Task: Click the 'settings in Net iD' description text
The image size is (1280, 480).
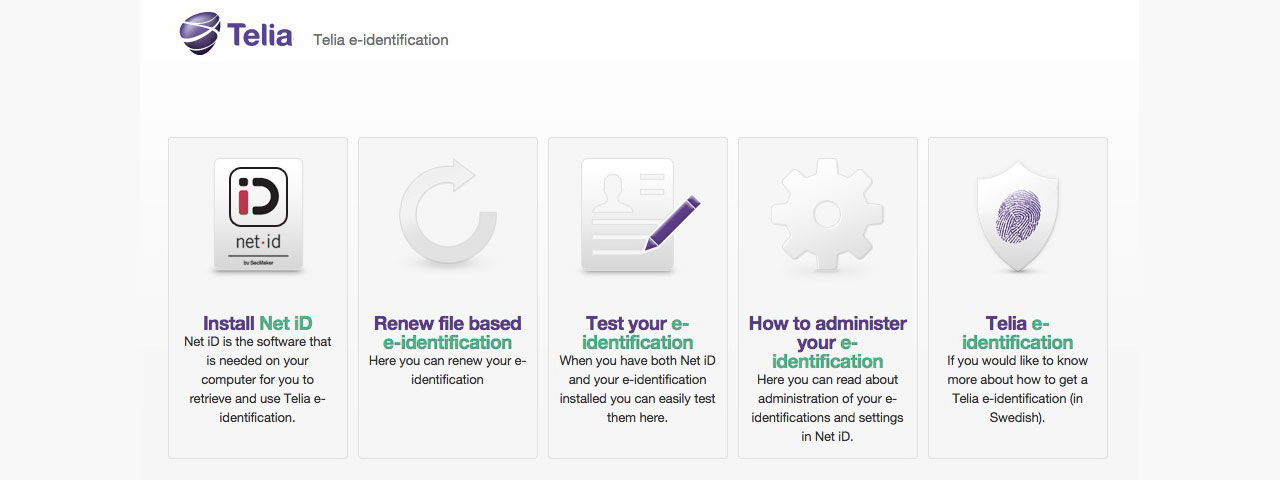Action: (x=827, y=427)
